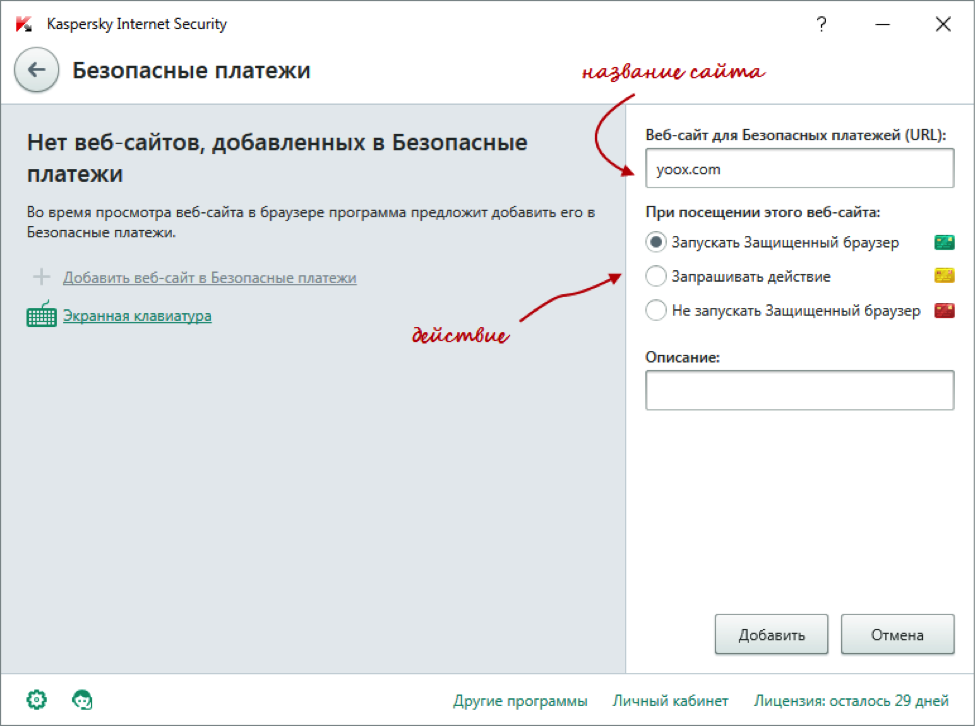Click the red card icon beside Не запускать
The height and width of the screenshot is (727, 975).
click(944, 310)
